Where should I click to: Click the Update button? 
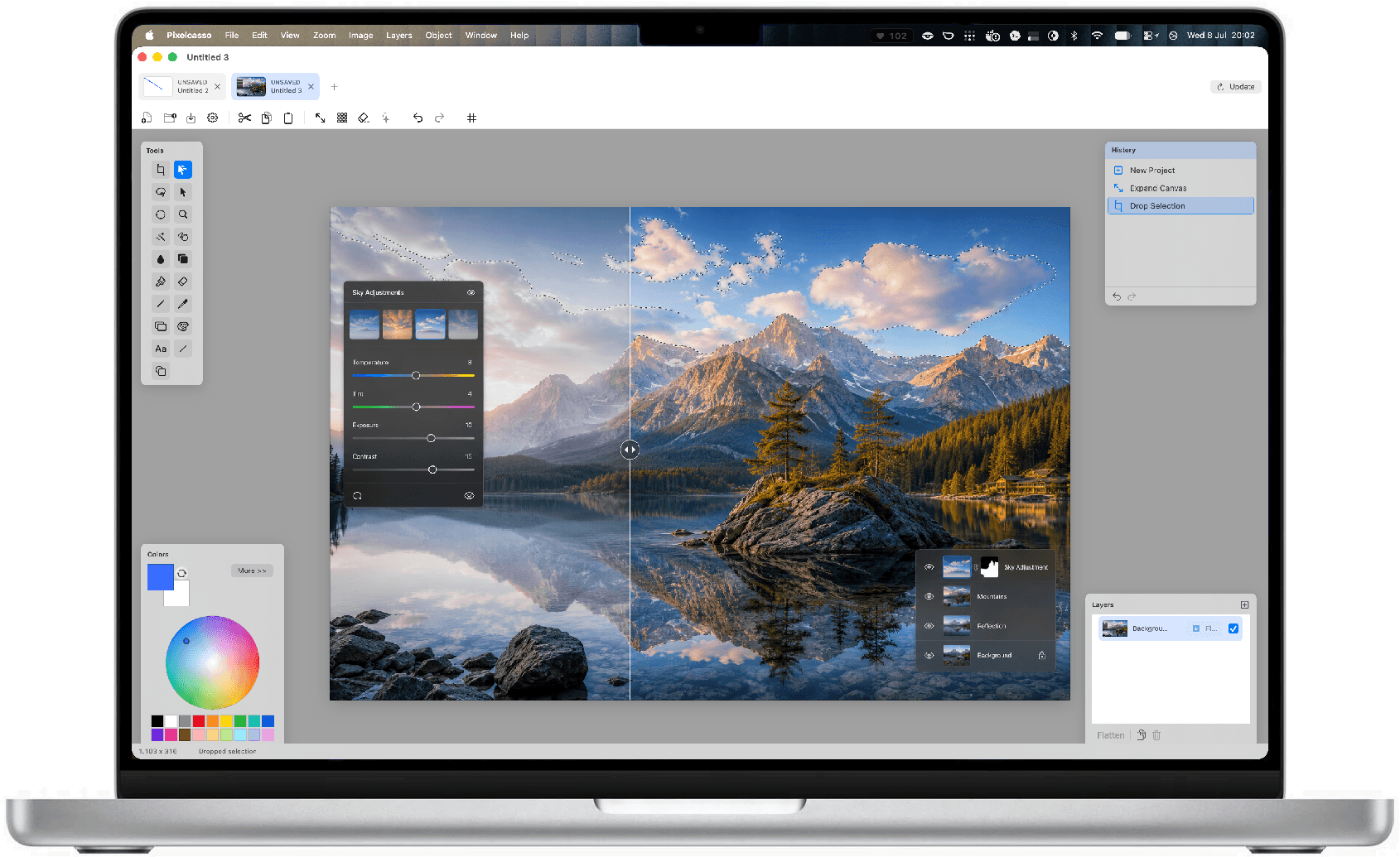click(x=1236, y=86)
